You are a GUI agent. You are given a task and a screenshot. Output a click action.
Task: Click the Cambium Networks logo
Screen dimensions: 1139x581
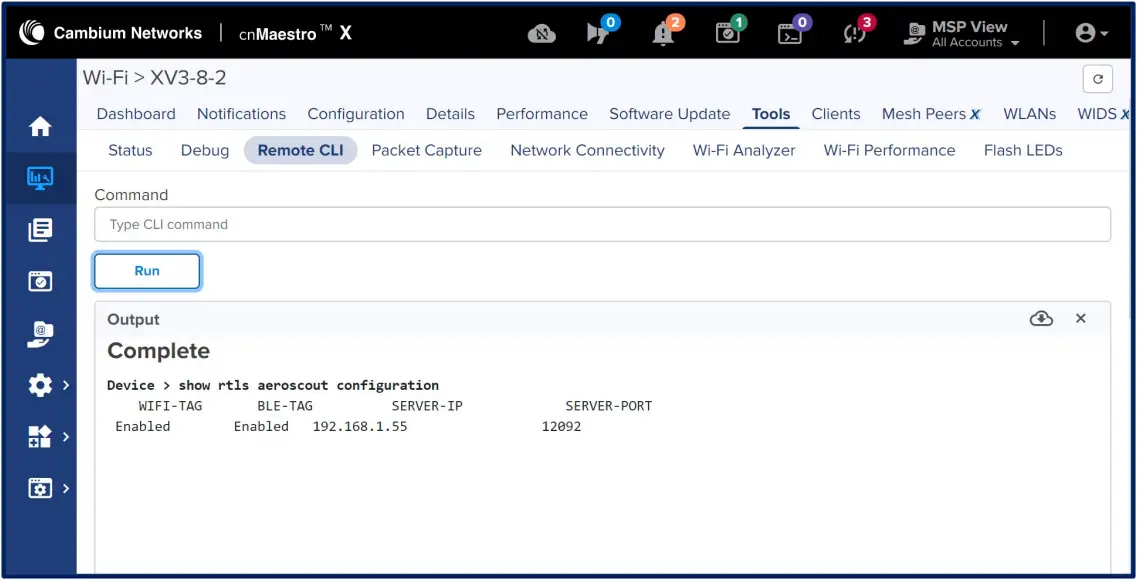tap(110, 33)
